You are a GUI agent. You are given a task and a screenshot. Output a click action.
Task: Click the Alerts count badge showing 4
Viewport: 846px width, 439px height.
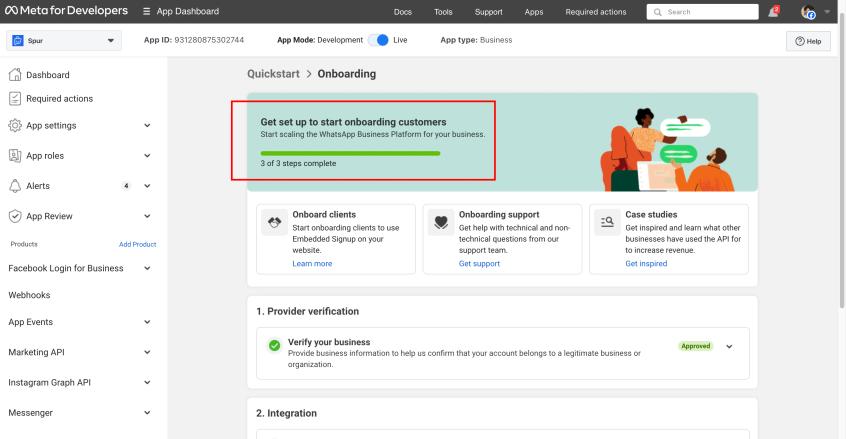tap(126, 186)
